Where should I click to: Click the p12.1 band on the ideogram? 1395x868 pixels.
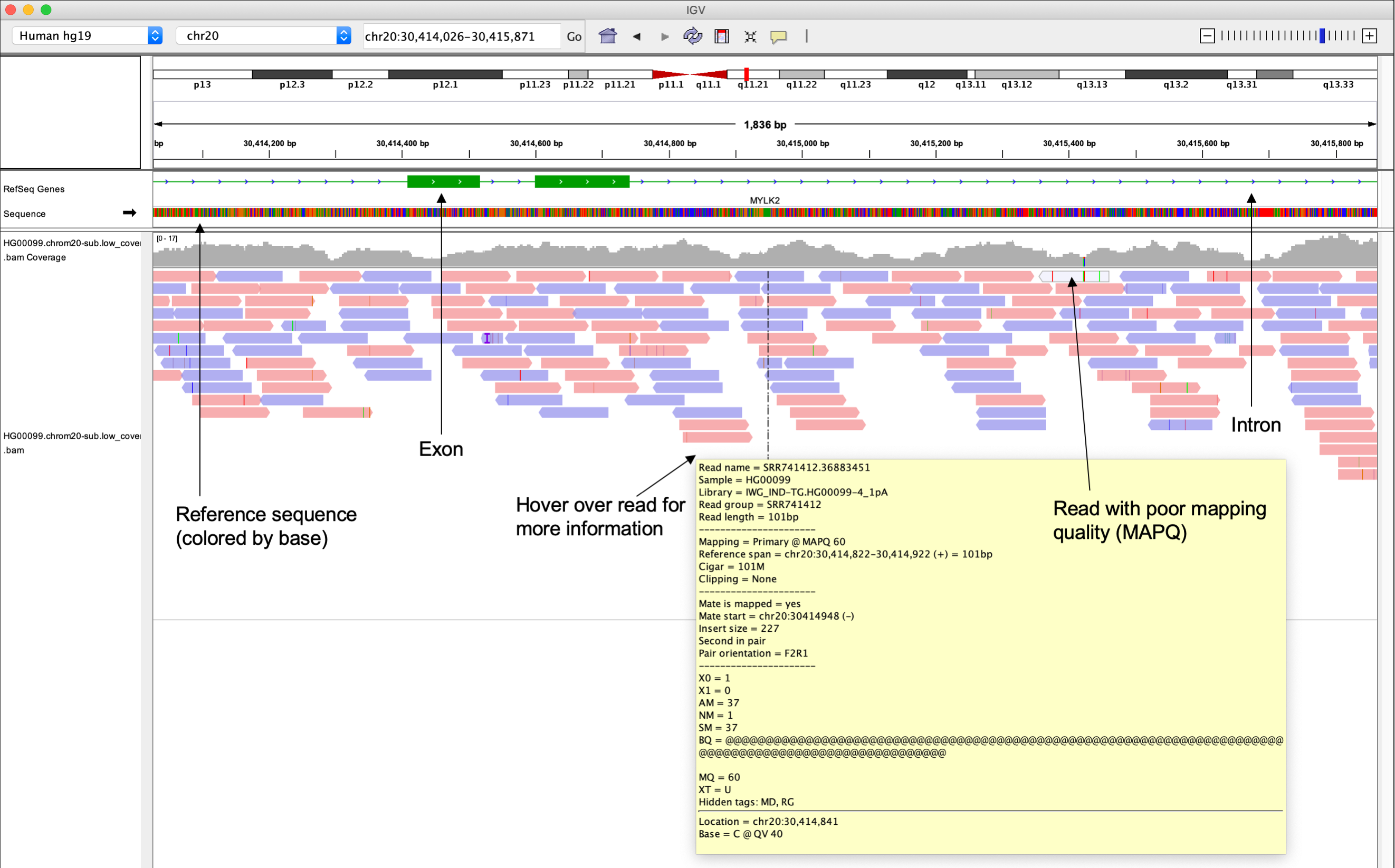[445, 74]
